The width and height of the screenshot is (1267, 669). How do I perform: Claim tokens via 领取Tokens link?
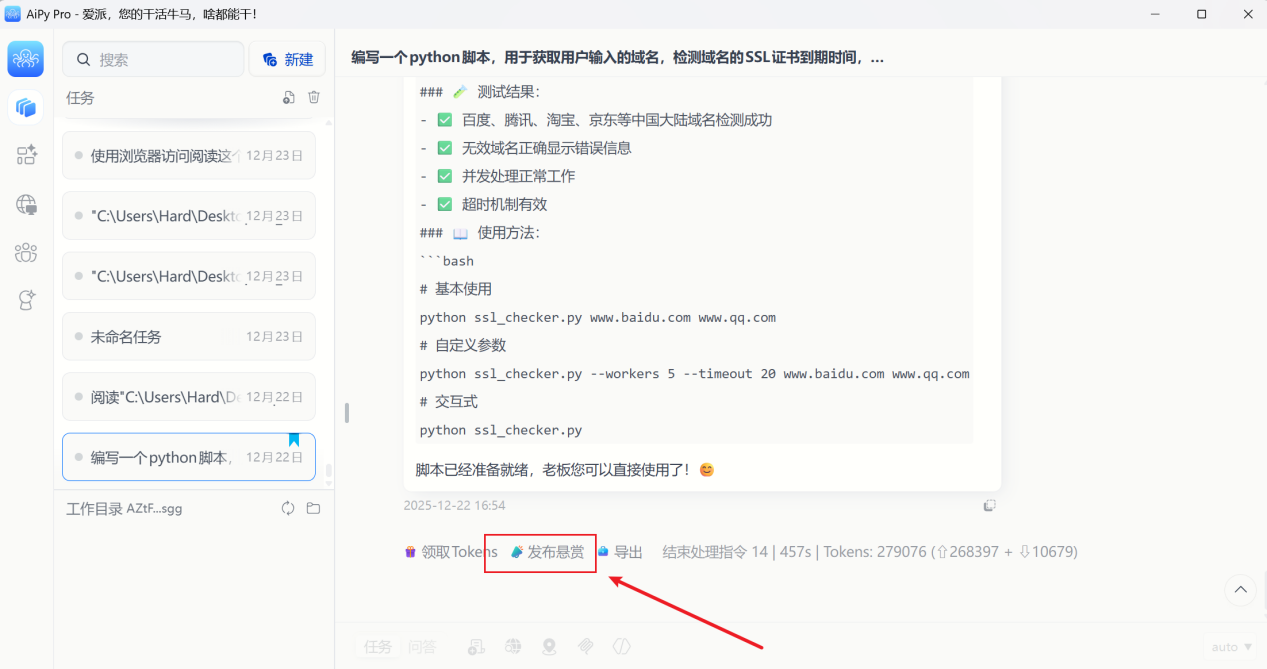pyautogui.click(x=451, y=552)
